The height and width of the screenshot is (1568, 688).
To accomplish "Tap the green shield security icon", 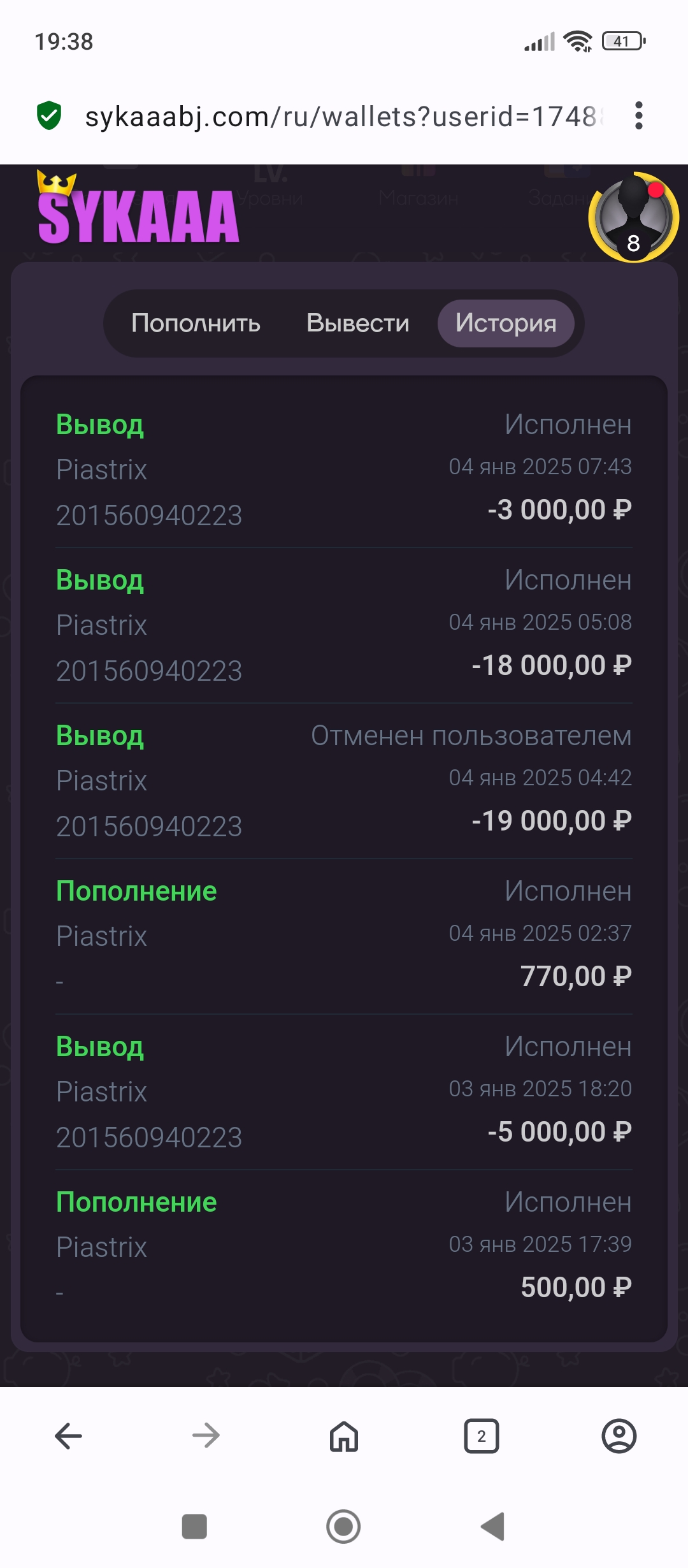I will click(x=49, y=116).
